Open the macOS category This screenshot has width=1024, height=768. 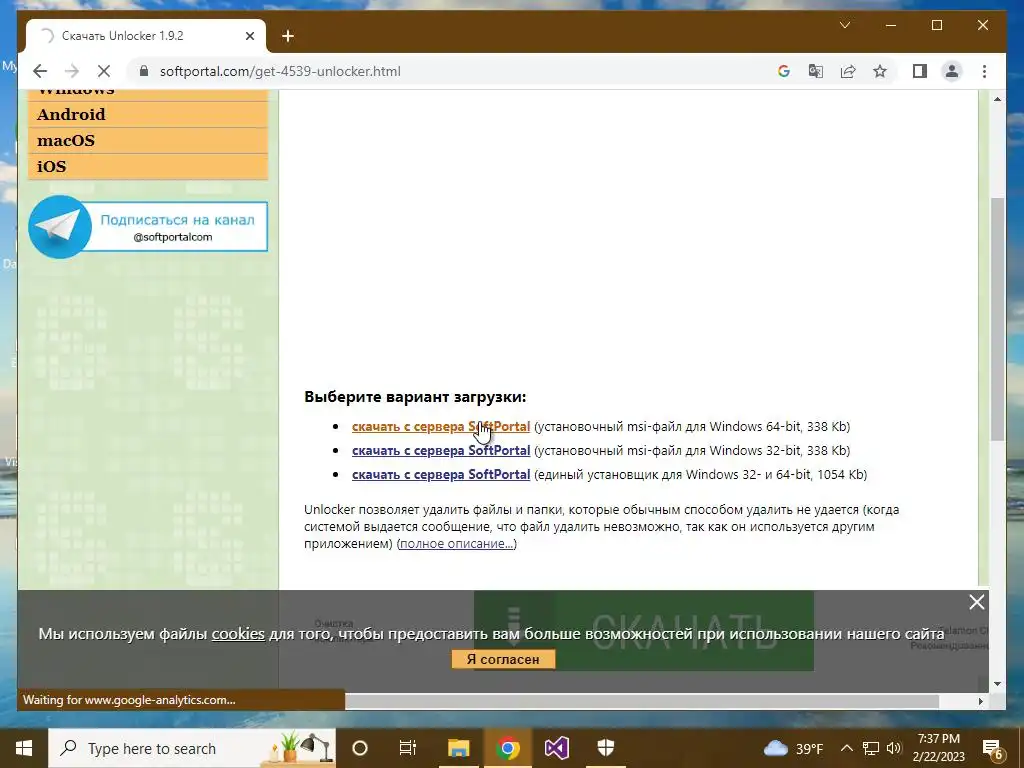(x=148, y=140)
